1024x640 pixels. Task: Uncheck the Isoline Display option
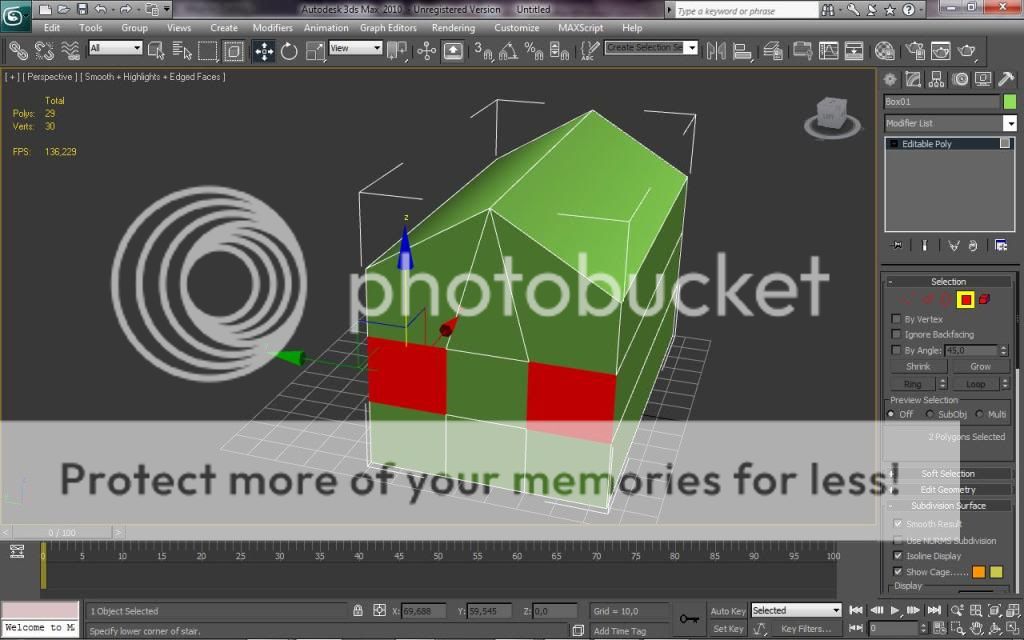898,556
